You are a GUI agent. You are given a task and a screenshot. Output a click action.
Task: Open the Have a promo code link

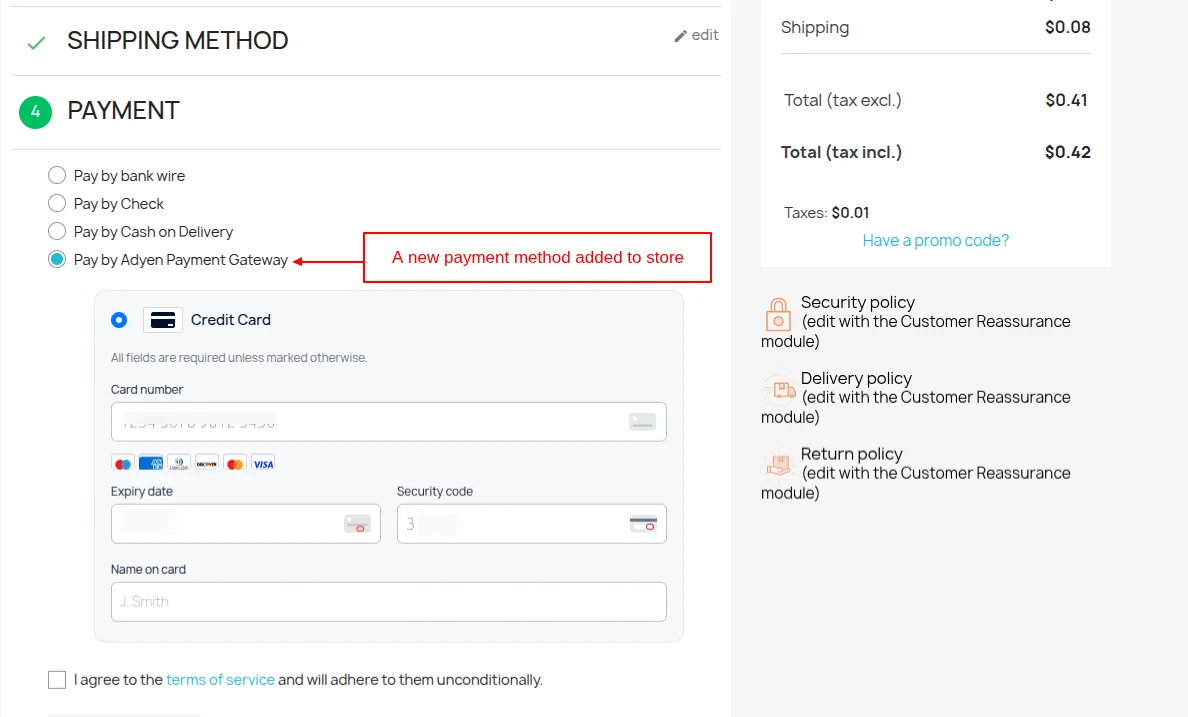pyautogui.click(x=935, y=240)
